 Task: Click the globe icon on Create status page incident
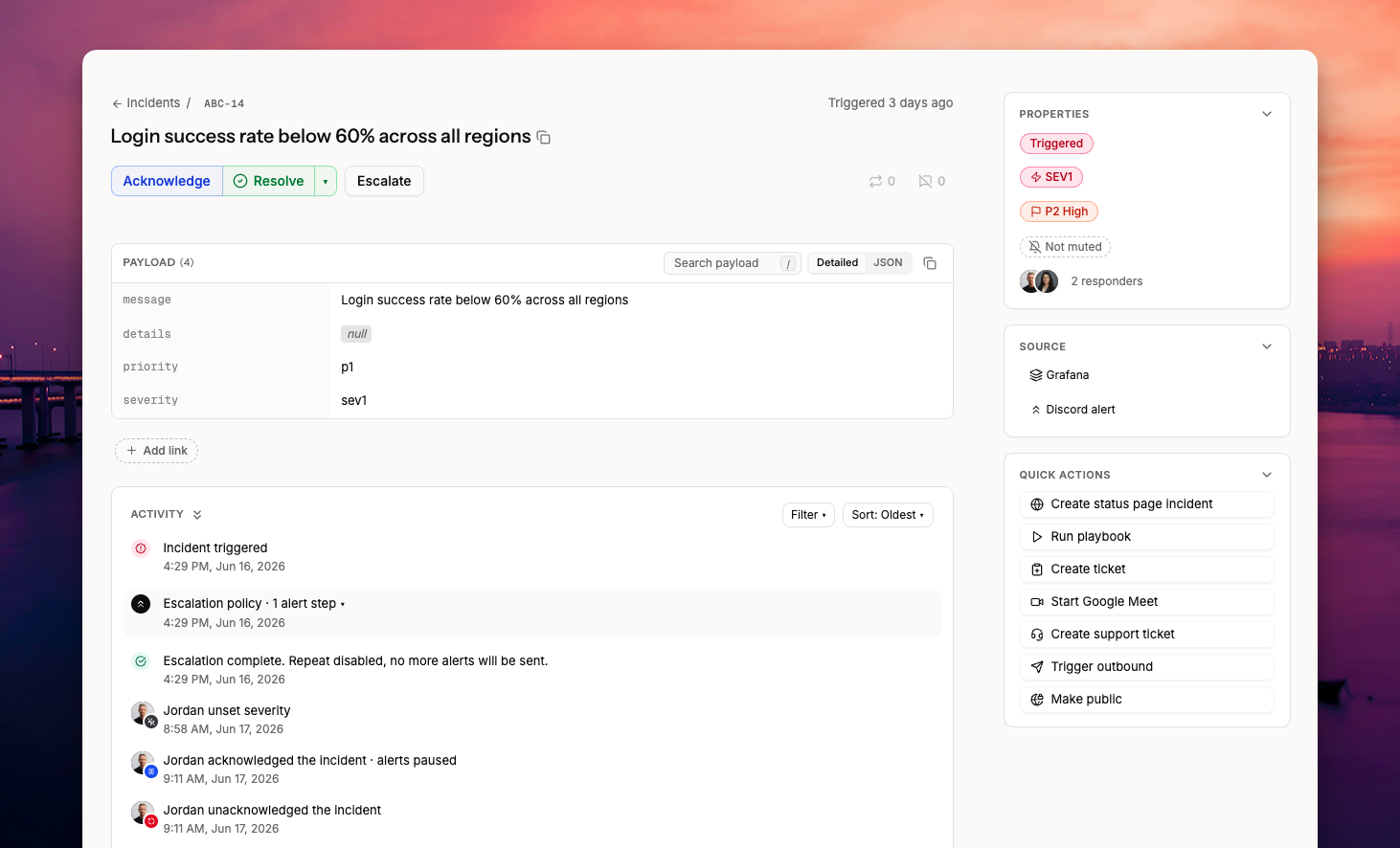1037,504
